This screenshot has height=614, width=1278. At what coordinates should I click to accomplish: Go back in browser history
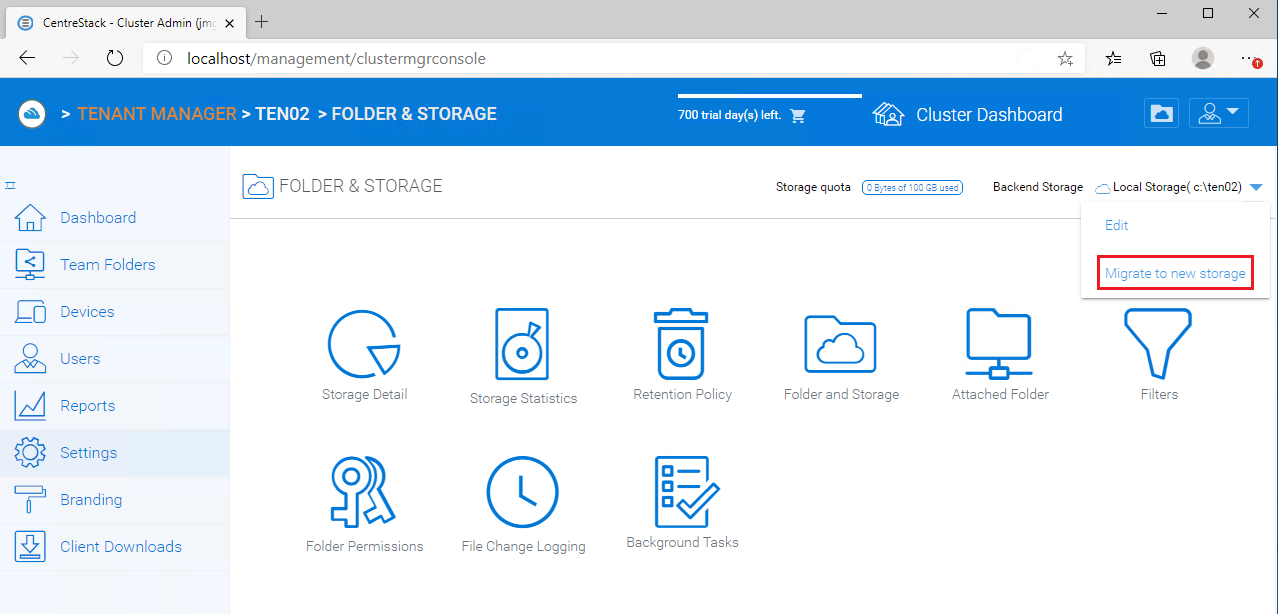click(x=27, y=58)
